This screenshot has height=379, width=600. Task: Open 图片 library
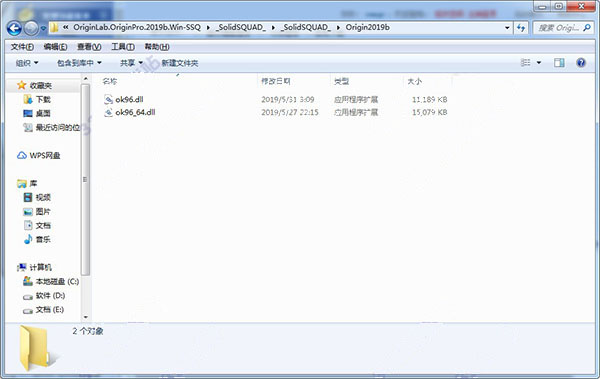pyautogui.click(x=43, y=211)
